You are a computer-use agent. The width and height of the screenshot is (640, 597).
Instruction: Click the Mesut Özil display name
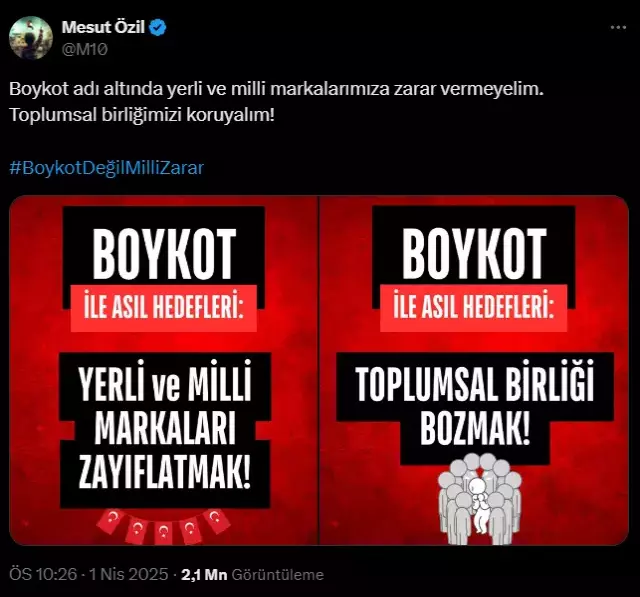pyautogui.click(x=103, y=27)
